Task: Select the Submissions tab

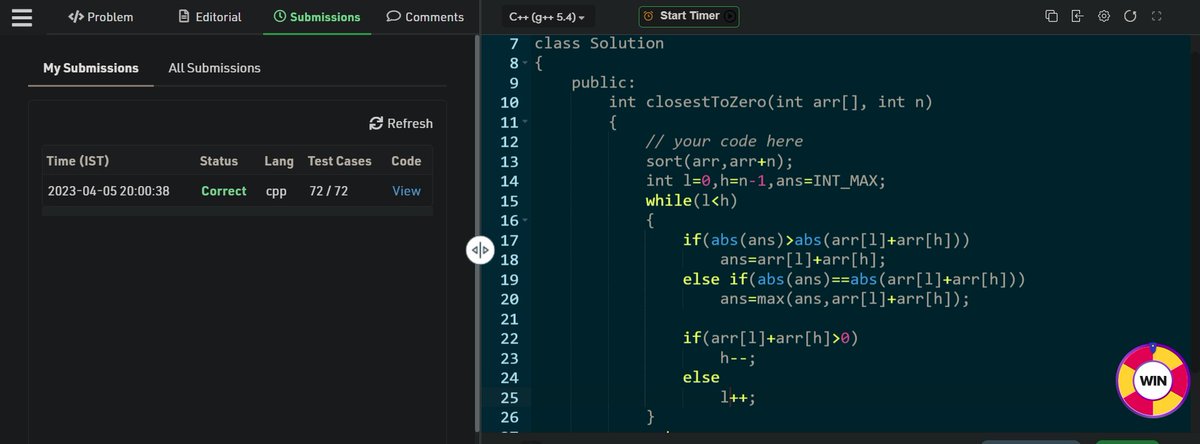Action: (317, 17)
